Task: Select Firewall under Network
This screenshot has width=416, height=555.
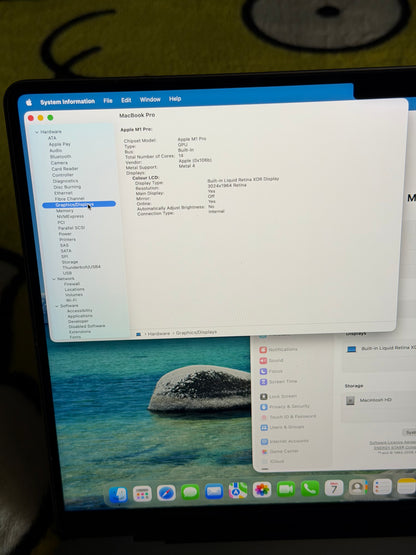Action: [72, 284]
